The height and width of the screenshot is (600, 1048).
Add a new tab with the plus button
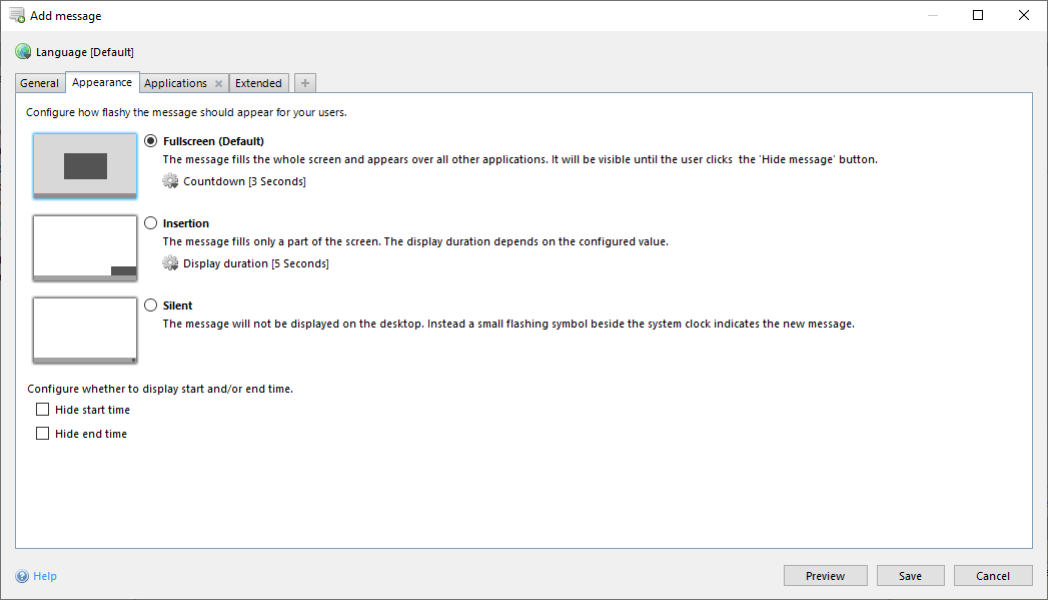point(304,82)
